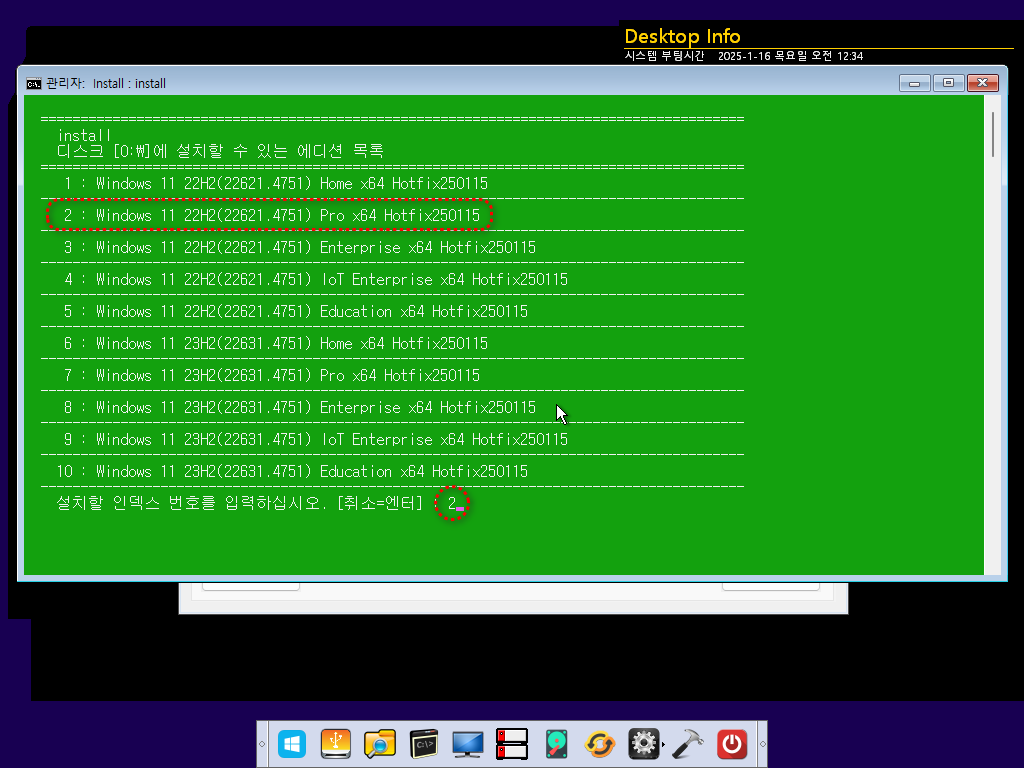
Task: Launch the green hard disk icon in the dock
Action: click(556, 744)
